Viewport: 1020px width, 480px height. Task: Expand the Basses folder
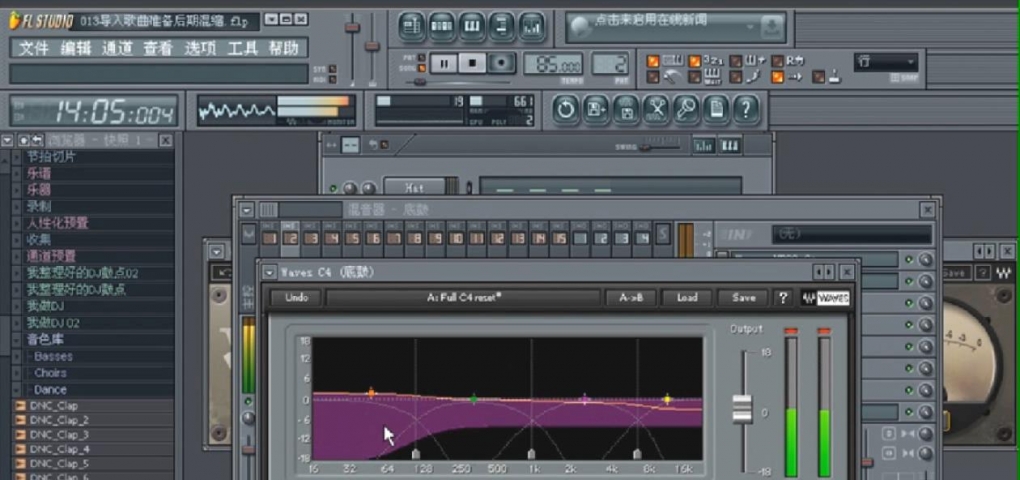pyautogui.click(x=17, y=356)
